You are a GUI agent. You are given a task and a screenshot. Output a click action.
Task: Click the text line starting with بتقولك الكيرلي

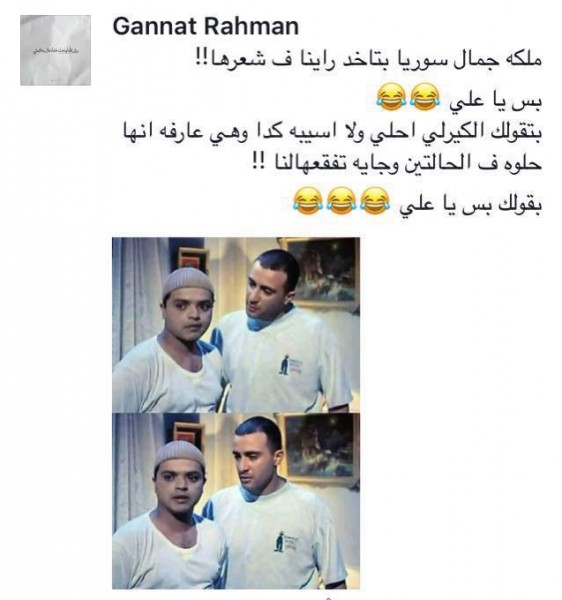[x=332, y=133]
